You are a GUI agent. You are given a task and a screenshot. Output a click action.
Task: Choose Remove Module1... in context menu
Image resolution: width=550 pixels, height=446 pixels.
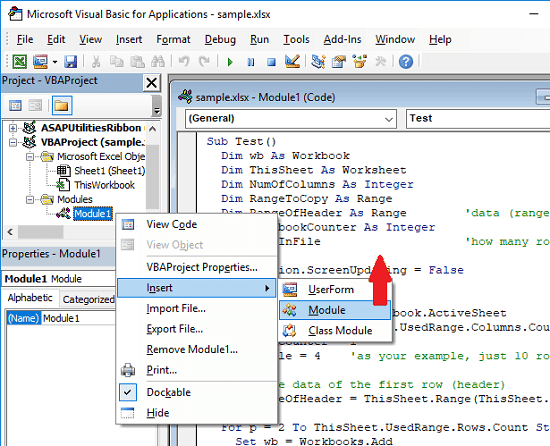pyautogui.click(x=196, y=349)
